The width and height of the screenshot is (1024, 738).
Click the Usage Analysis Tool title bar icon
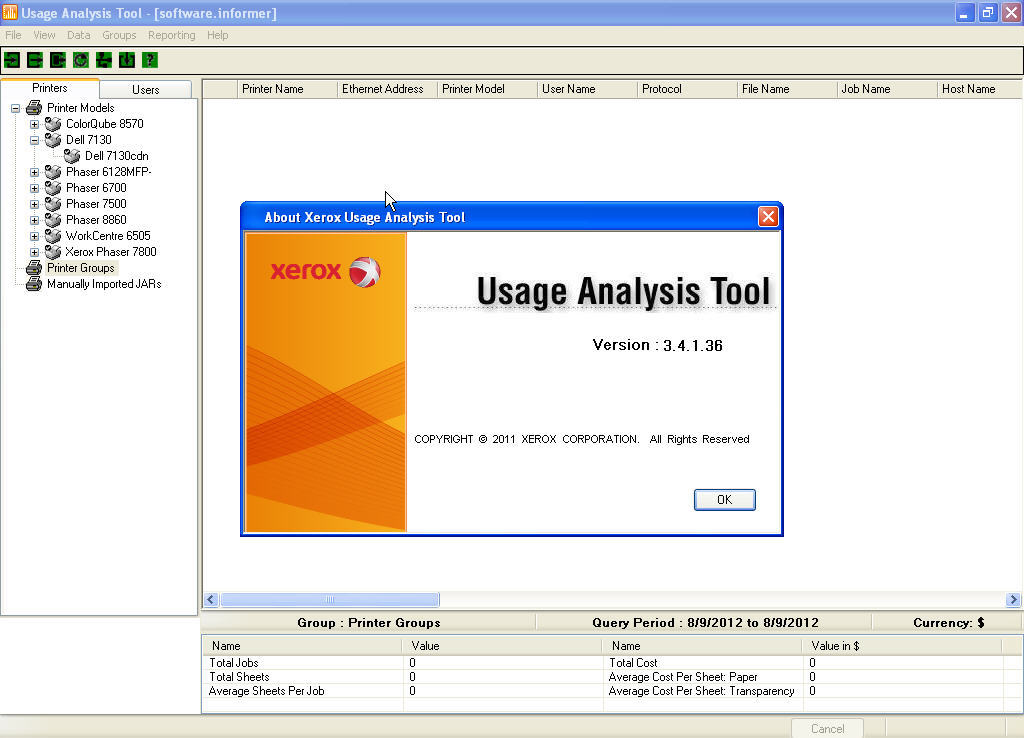click(x=10, y=12)
